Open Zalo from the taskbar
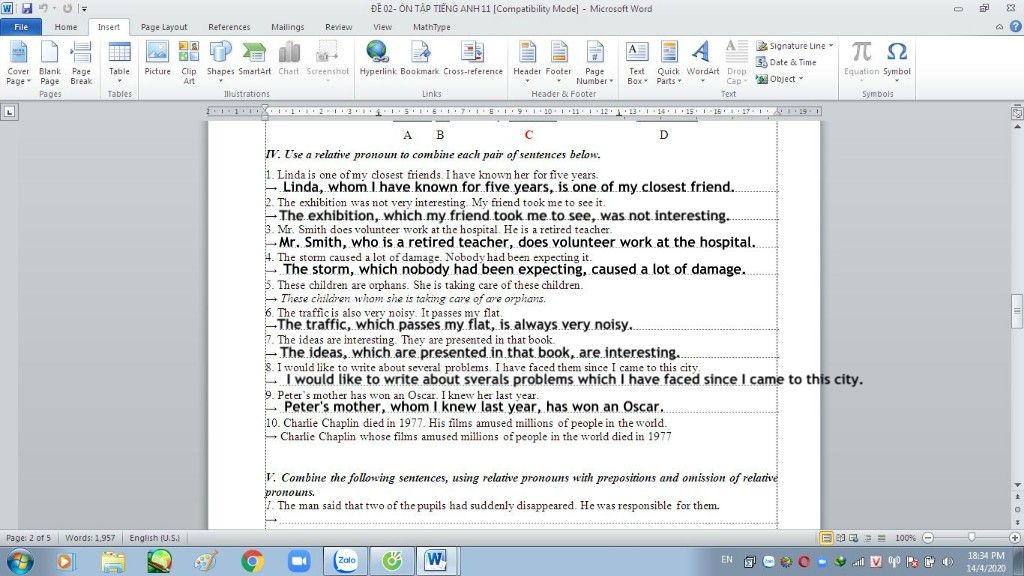 pos(346,560)
